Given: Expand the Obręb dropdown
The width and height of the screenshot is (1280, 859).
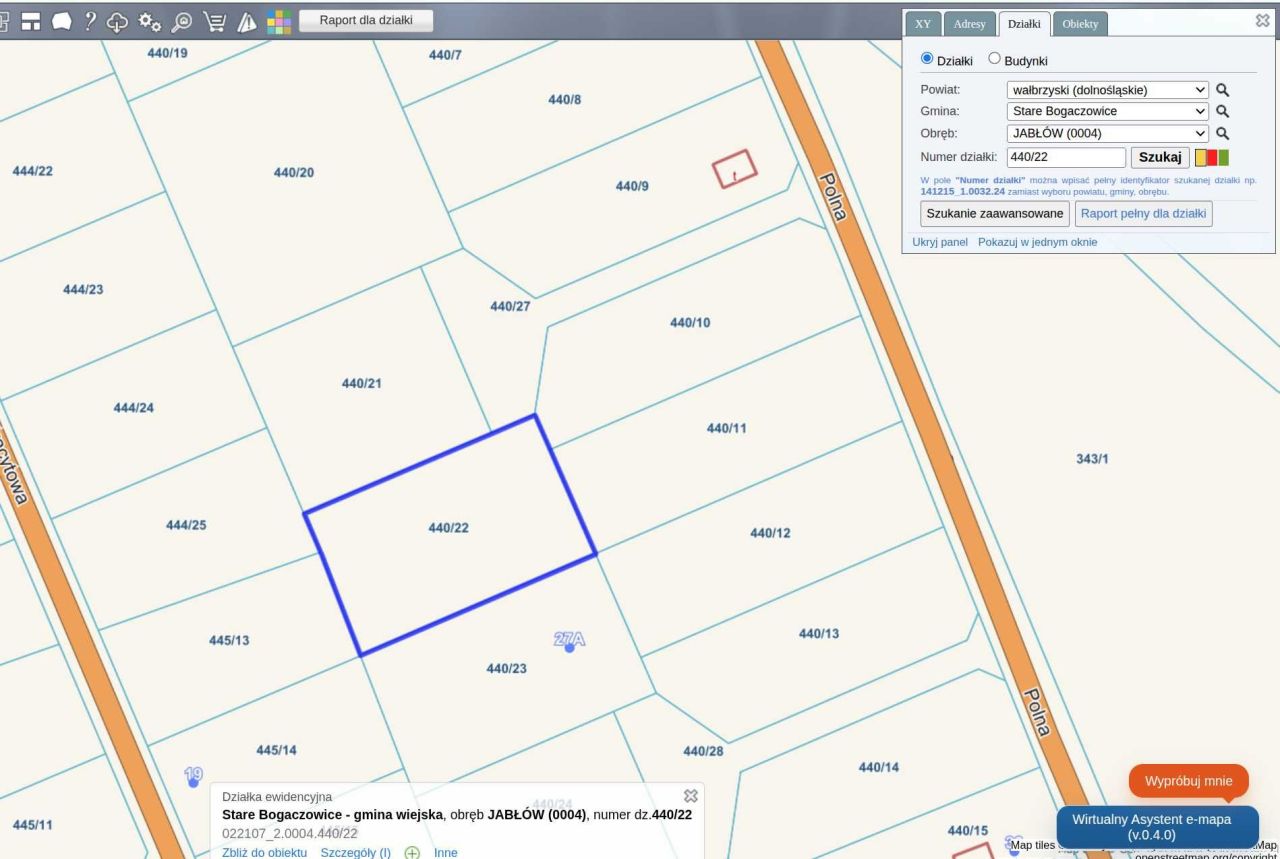Looking at the screenshot, I should pyautogui.click(x=1109, y=133).
